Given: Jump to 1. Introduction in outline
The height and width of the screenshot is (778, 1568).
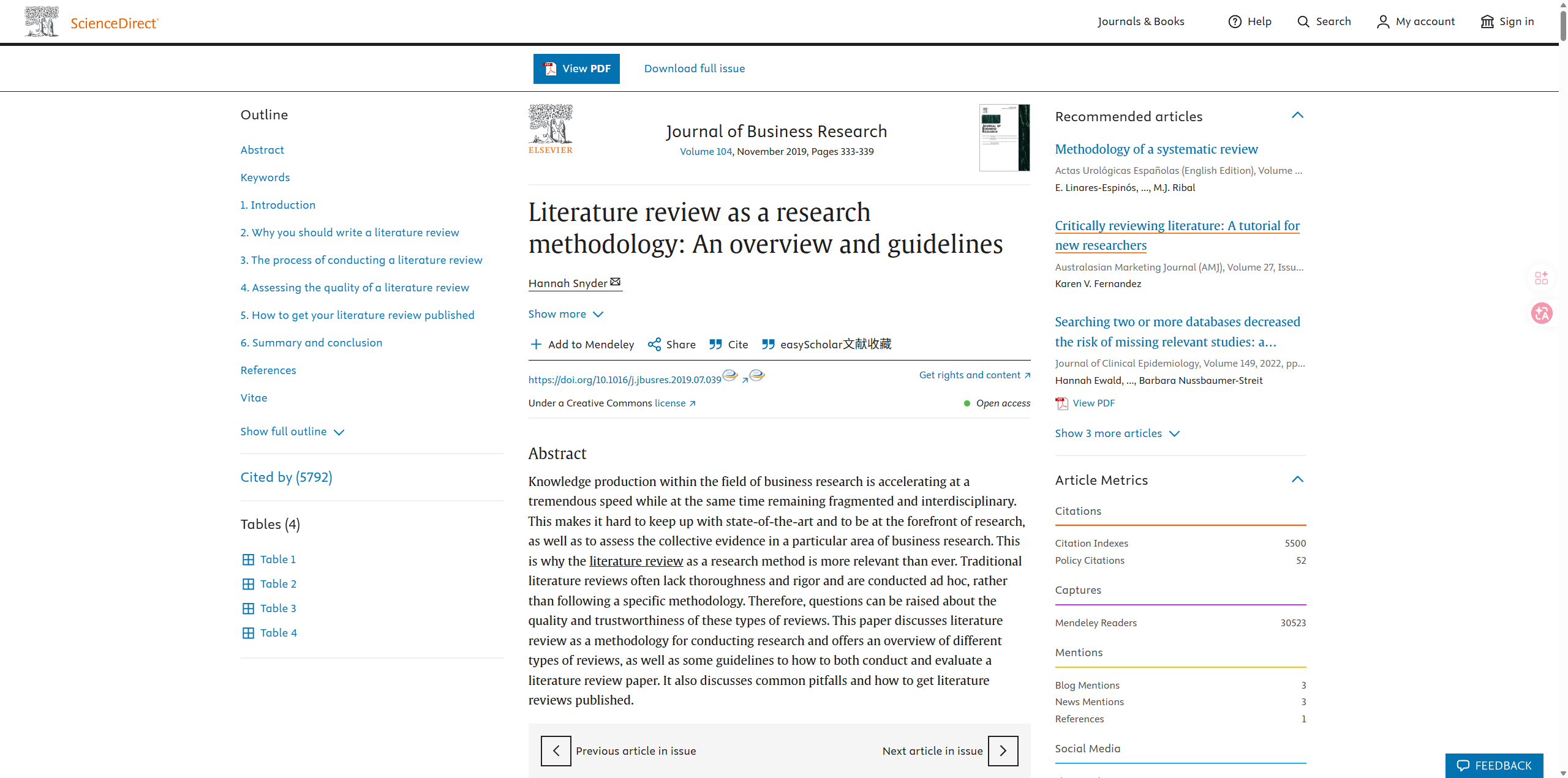Looking at the screenshot, I should (x=278, y=205).
